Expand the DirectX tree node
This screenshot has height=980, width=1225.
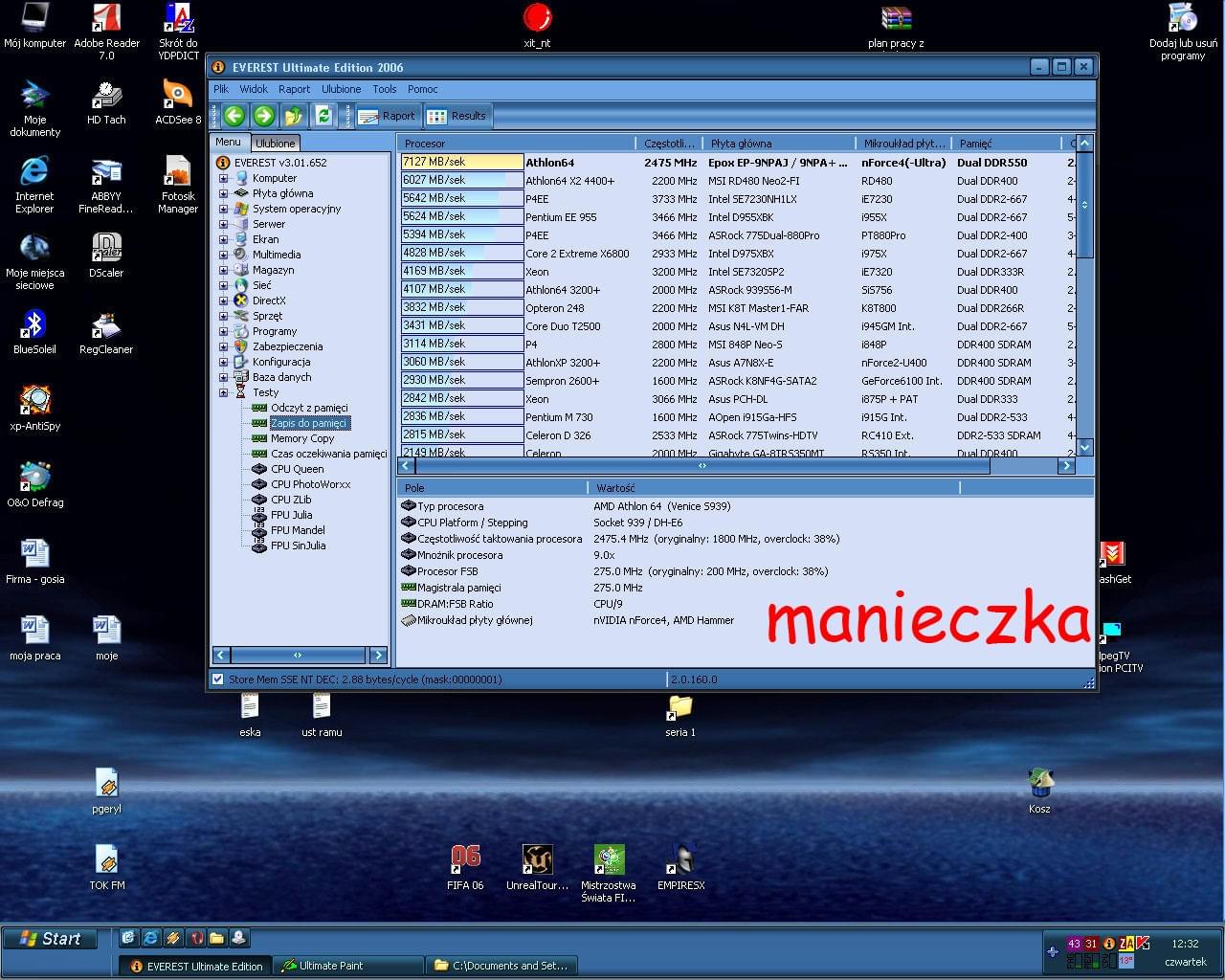tap(223, 301)
